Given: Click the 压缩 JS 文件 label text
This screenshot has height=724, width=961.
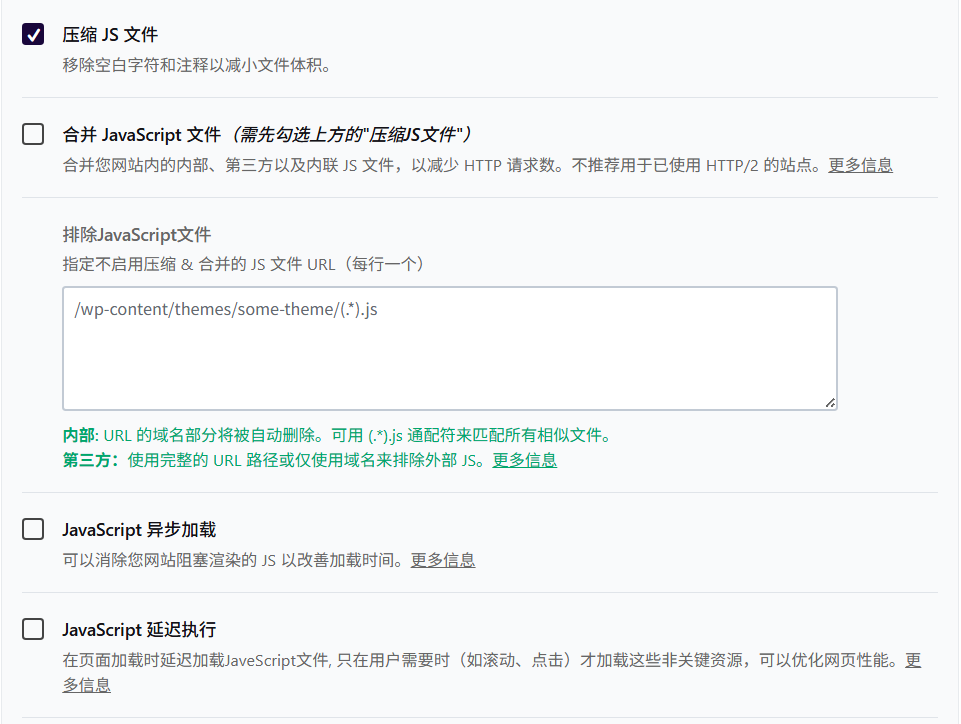Looking at the screenshot, I should coord(110,35).
